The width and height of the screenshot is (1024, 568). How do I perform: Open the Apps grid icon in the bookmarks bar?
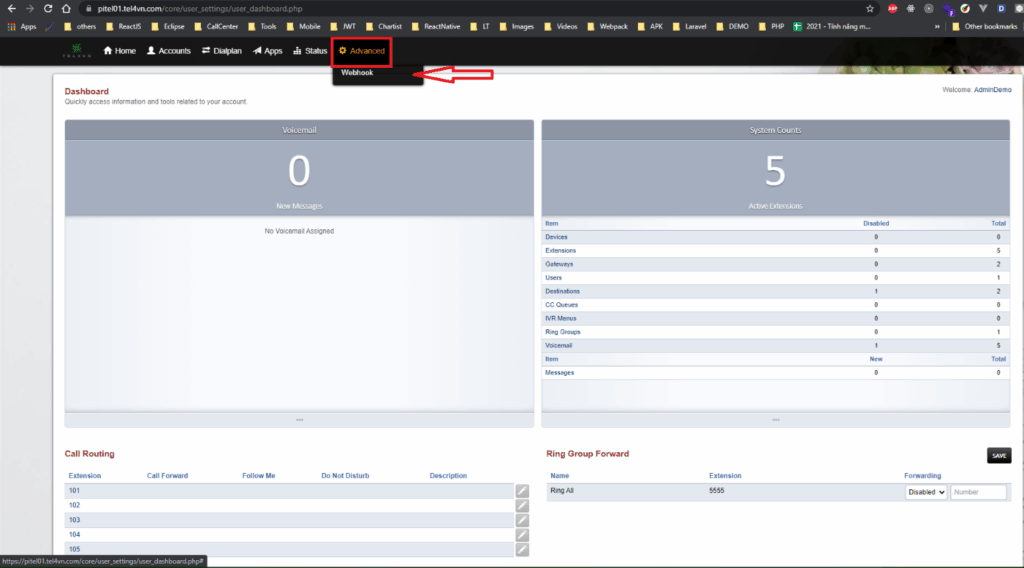tap(11, 27)
